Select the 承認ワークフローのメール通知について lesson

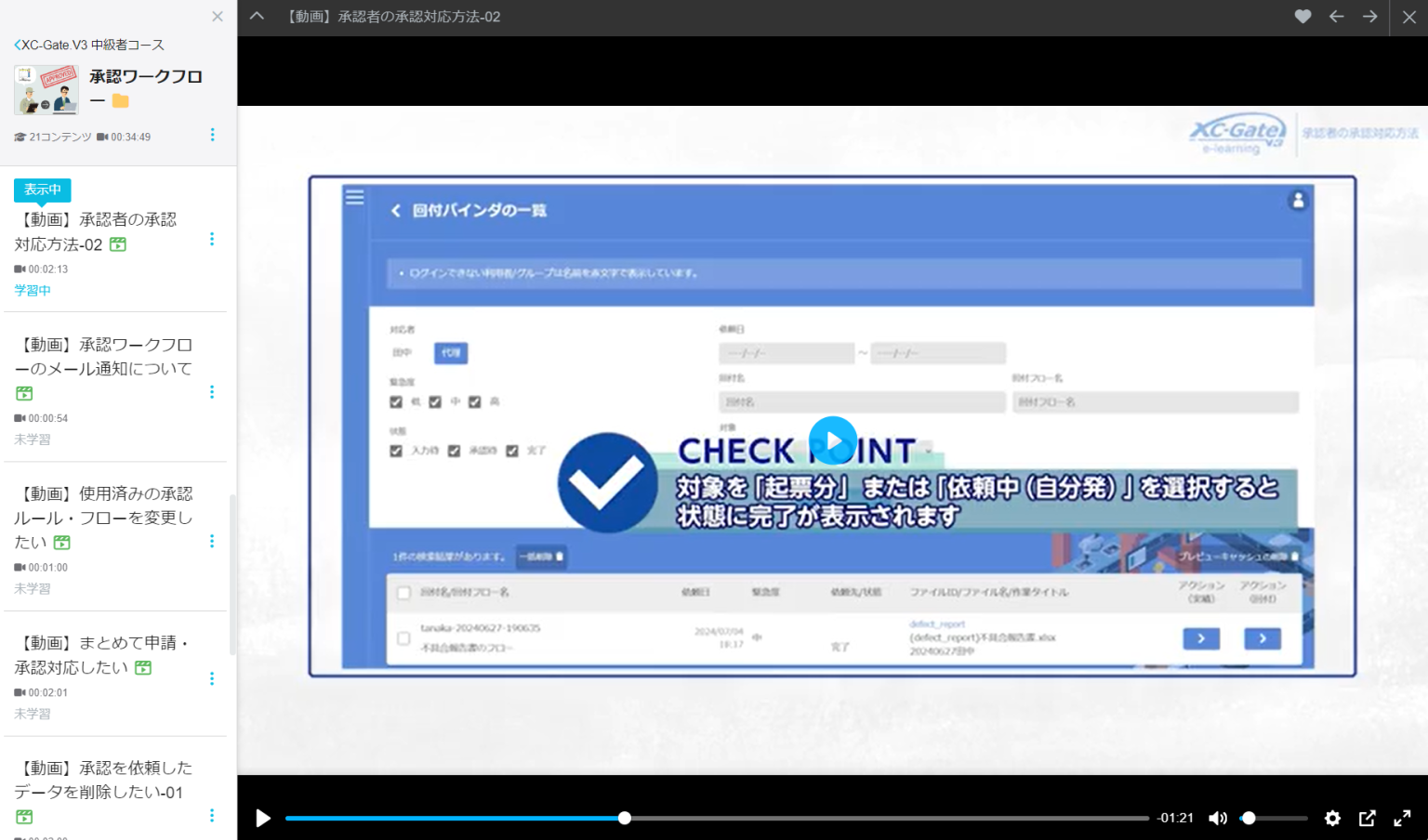click(x=102, y=356)
